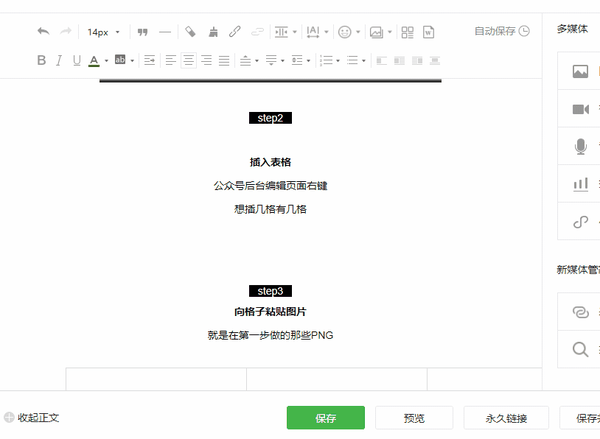The width and height of the screenshot is (600, 439).
Task: Apply the text background highlight color
Action: click(x=120, y=60)
